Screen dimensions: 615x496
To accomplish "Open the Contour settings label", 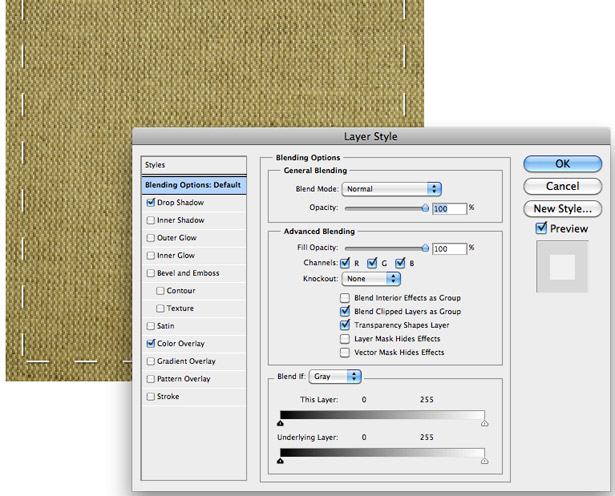I will click(x=181, y=291).
